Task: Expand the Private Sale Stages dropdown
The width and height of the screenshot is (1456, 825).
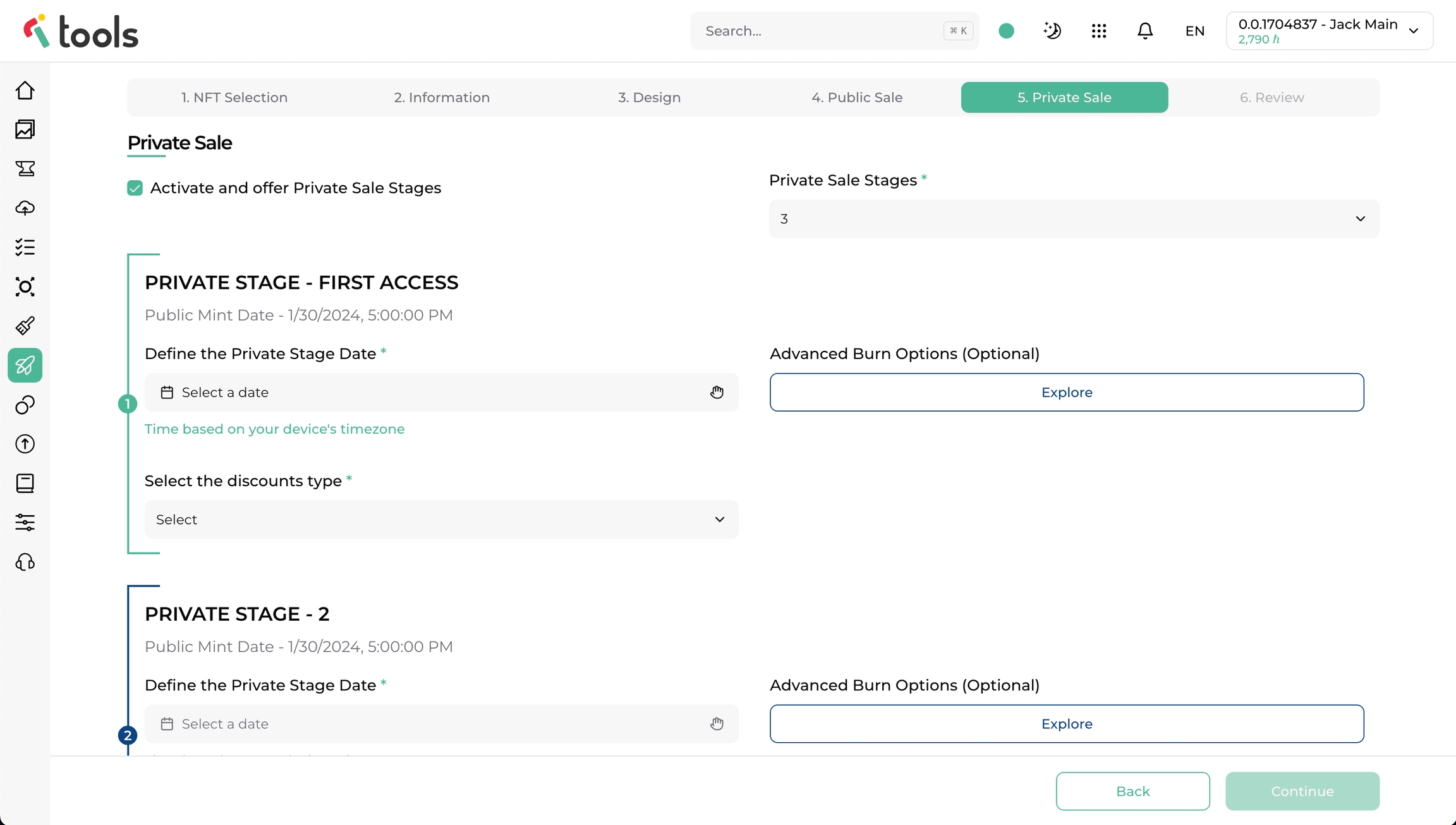Action: [x=1074, y=219]
